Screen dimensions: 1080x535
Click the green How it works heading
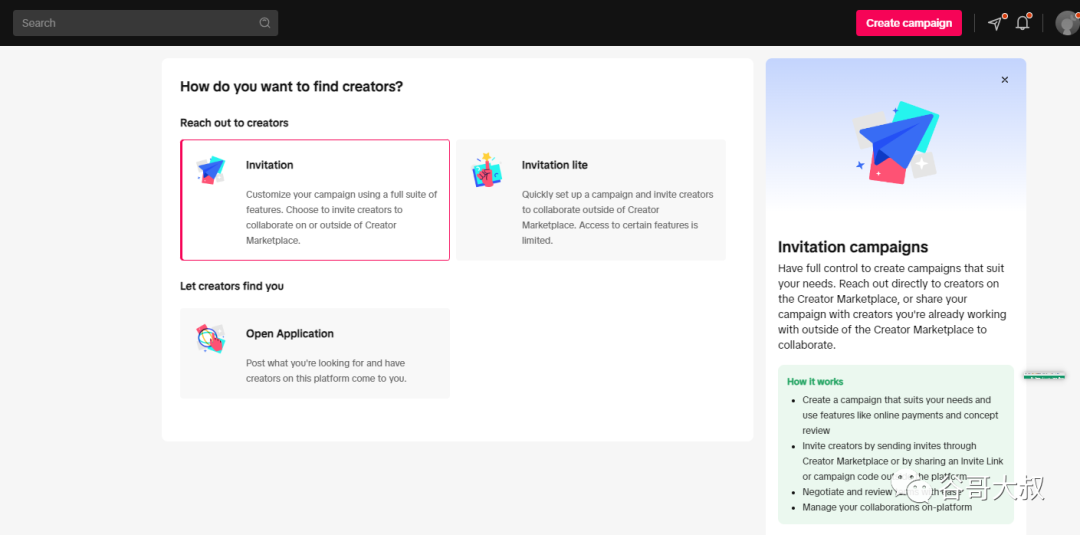click(x=815, y=382)
